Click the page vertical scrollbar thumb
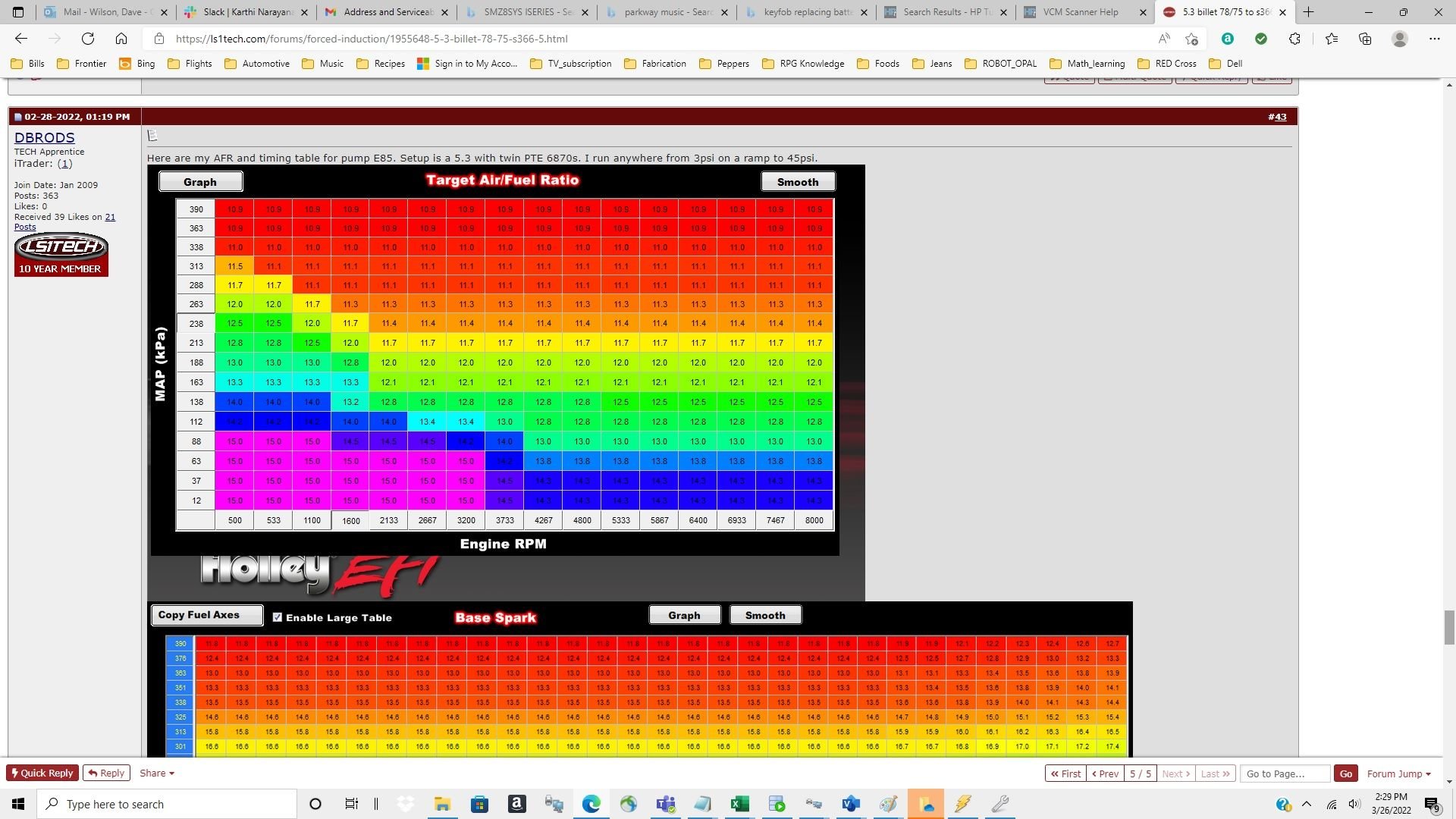Viewport: 1456px width, 819px height. tap(1449, 626)
